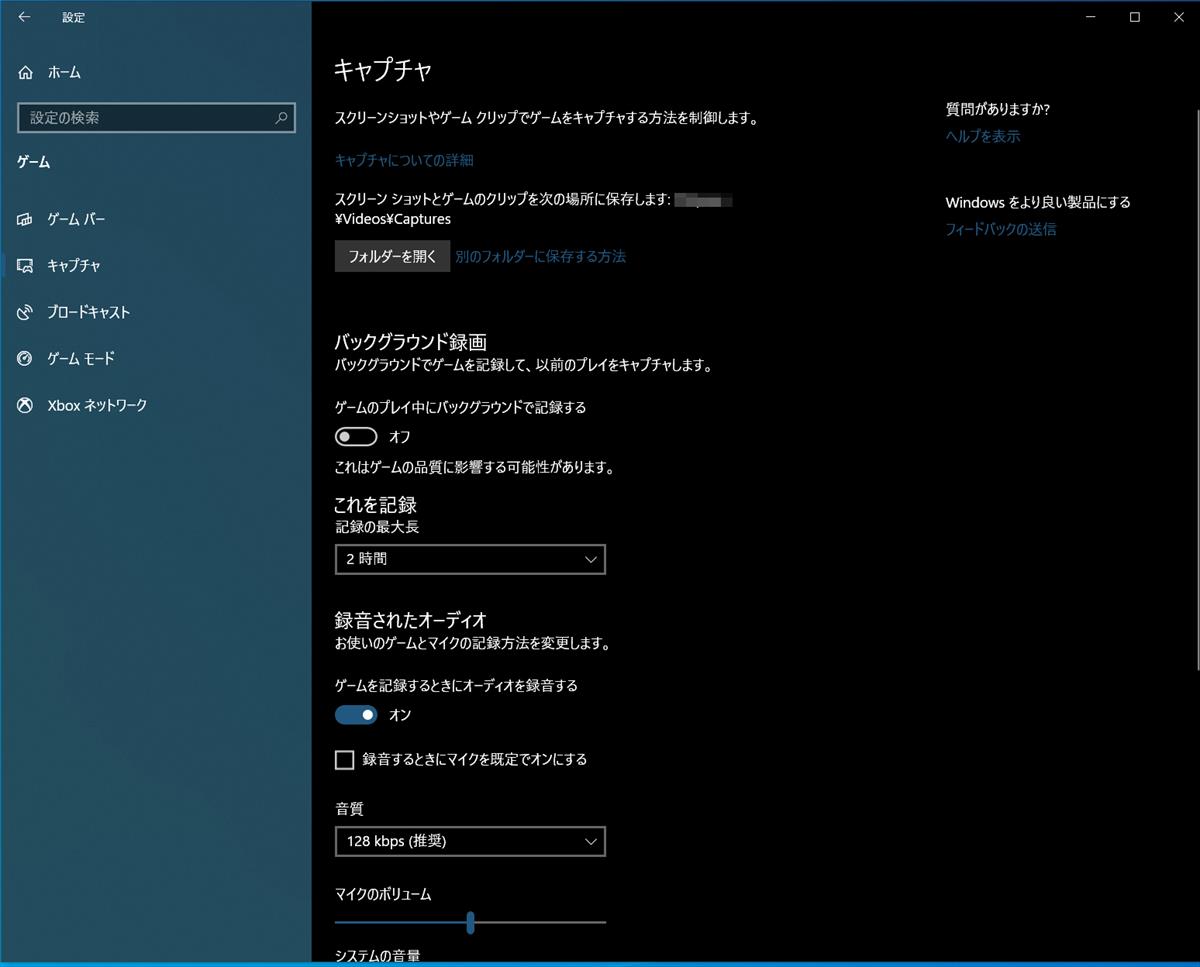The width and height of the screenshot is (1200, 967).
Task: Turn off audio recording toggle
Action: [x=356, y=715]
